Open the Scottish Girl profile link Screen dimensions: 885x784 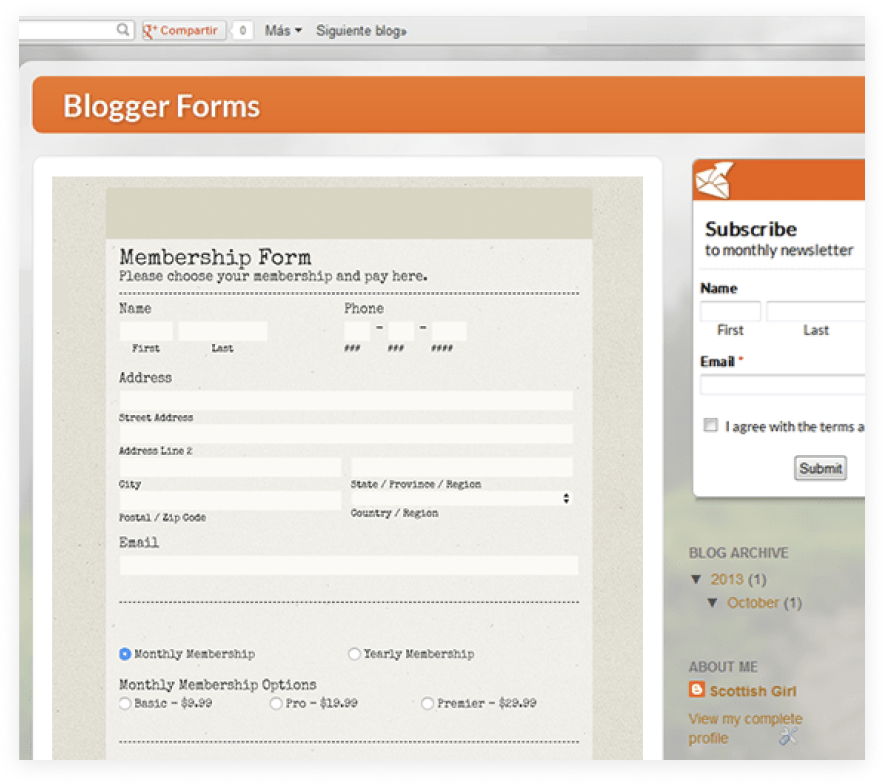coord(752,691)
